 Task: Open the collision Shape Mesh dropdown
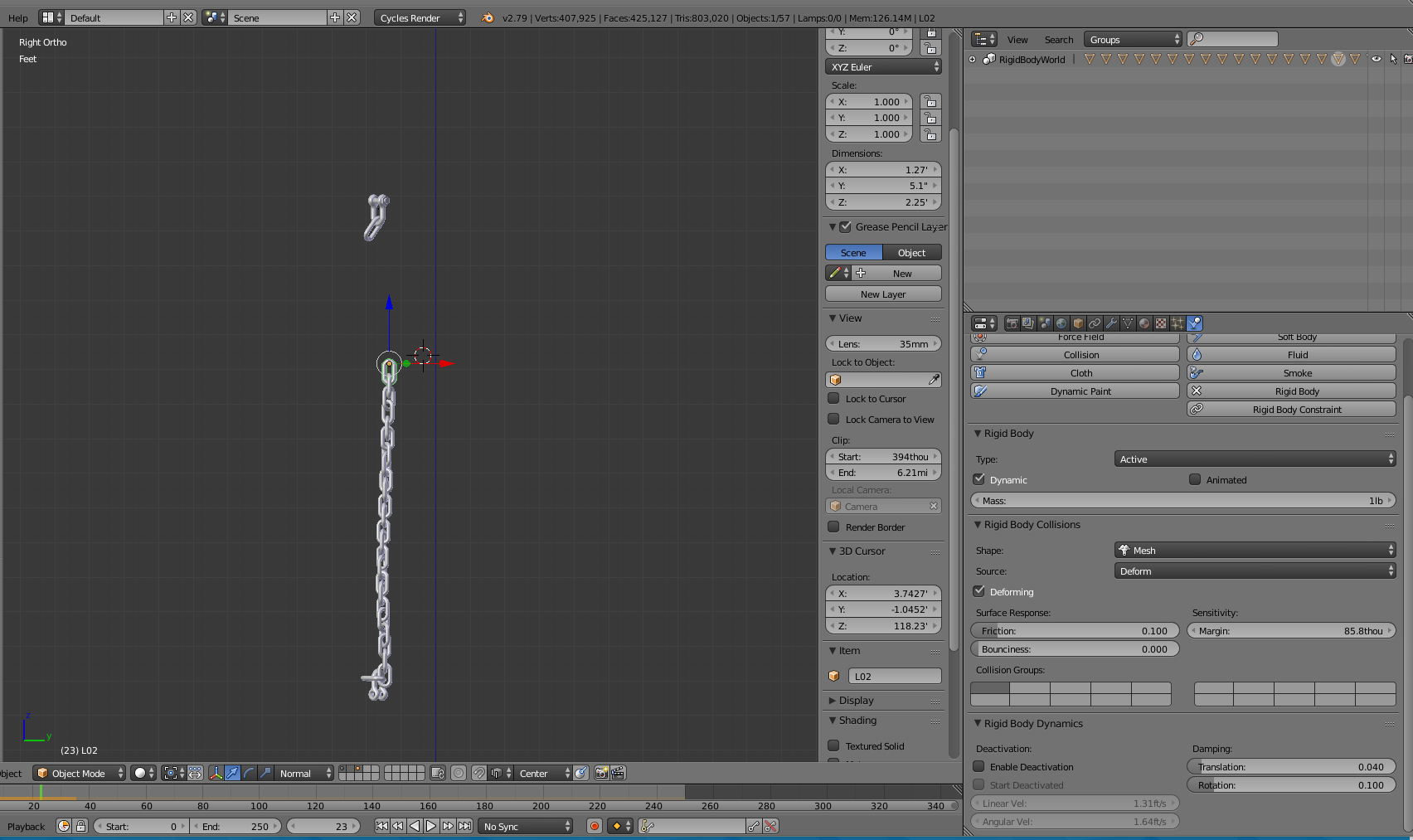pos(1255,550)
